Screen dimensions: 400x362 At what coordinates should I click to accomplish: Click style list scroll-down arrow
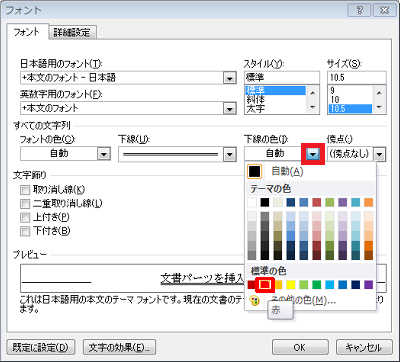tap(312, 107)
